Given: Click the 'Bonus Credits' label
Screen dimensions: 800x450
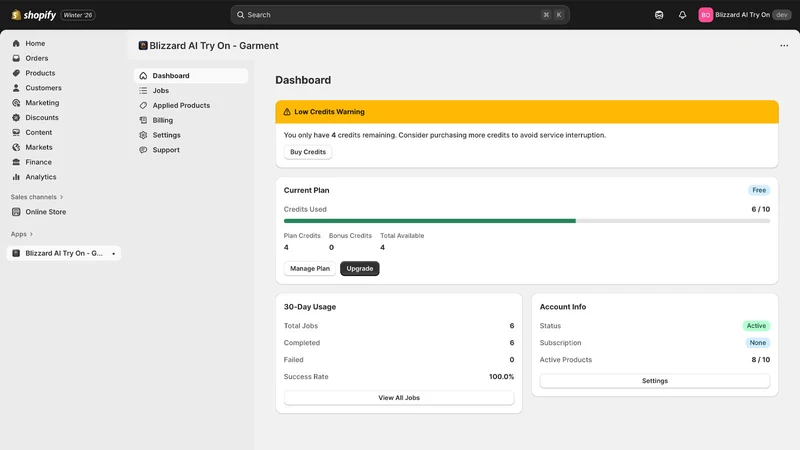Looking at the screenshot, I should [350, 236].
